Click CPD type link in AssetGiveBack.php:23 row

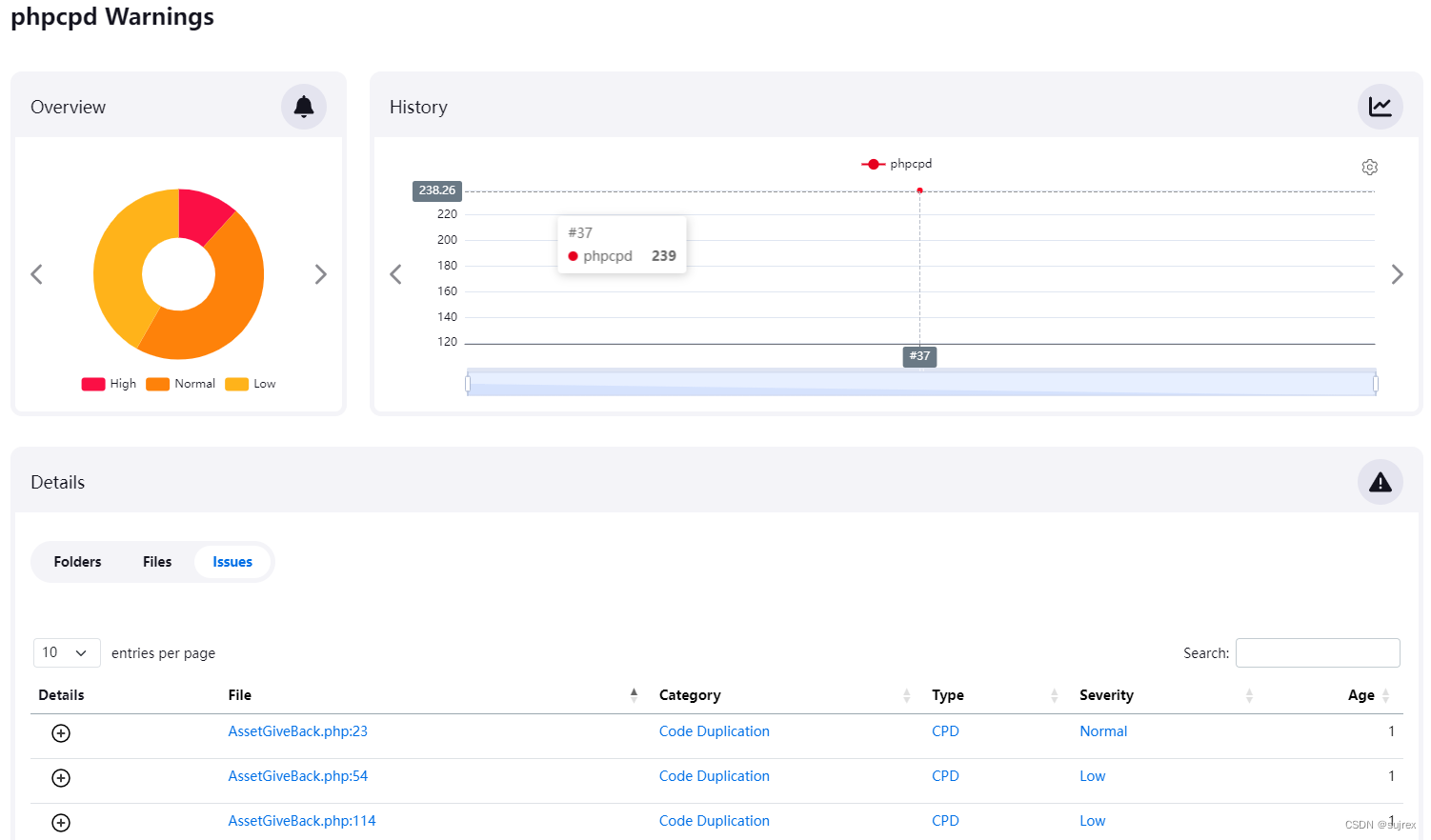(x=945, y=731)
